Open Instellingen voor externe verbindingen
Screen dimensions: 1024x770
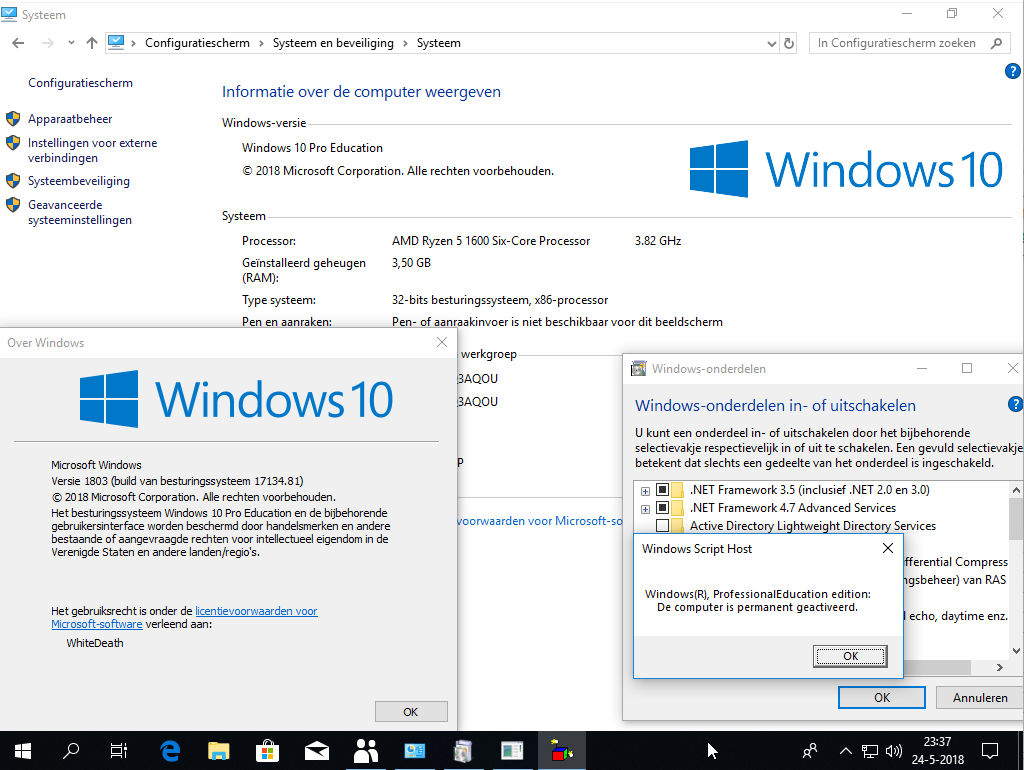pyautogui.click(x=93, y=150)
